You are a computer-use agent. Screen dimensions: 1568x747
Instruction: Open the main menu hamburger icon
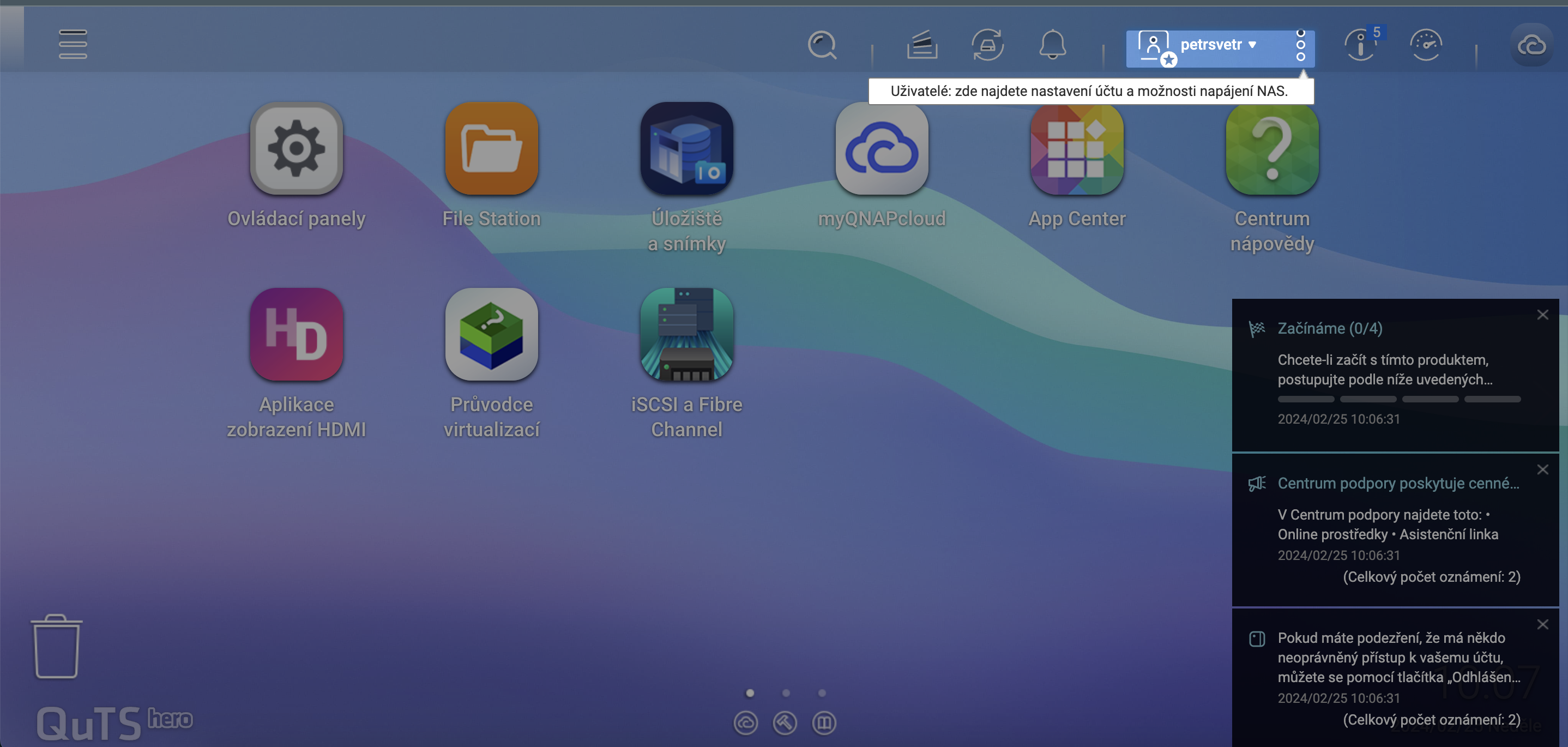73,45
